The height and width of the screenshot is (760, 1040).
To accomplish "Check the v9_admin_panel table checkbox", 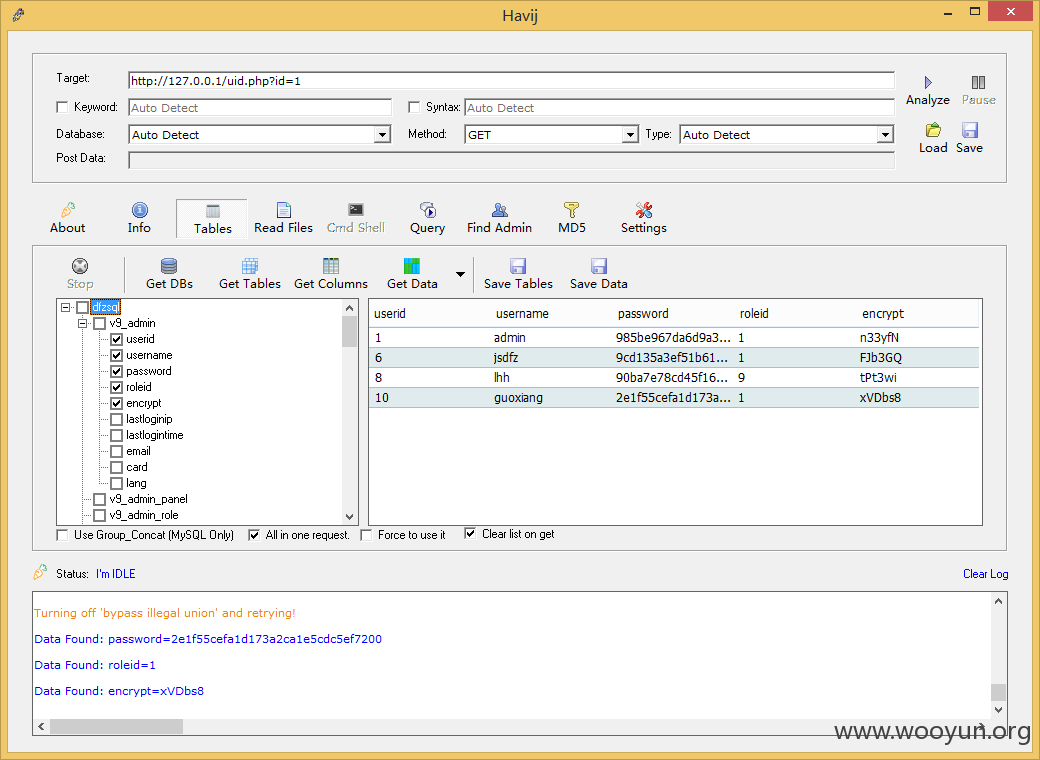I will (x=99, y=499).
